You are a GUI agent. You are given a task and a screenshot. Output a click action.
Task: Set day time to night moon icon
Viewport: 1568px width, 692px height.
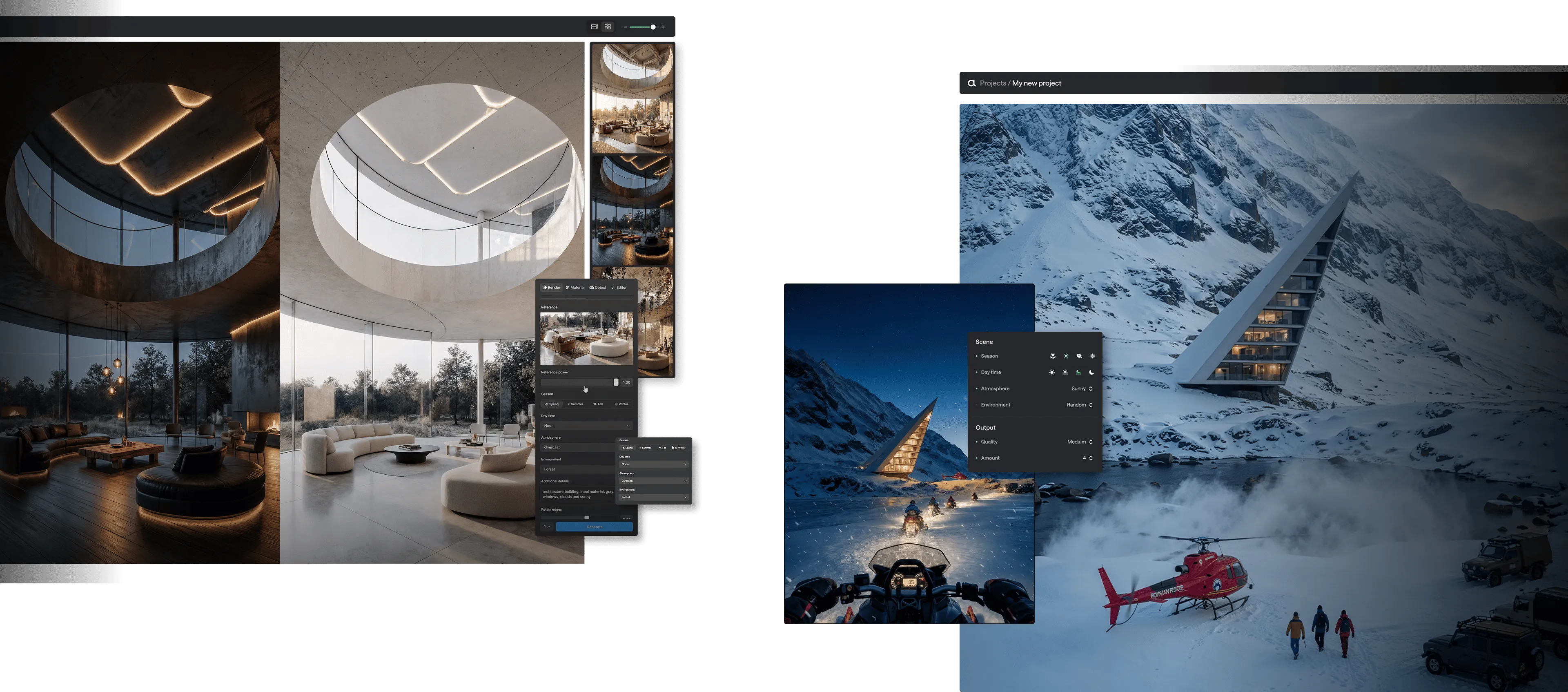pyautogui.click(x=1092, y=372)
